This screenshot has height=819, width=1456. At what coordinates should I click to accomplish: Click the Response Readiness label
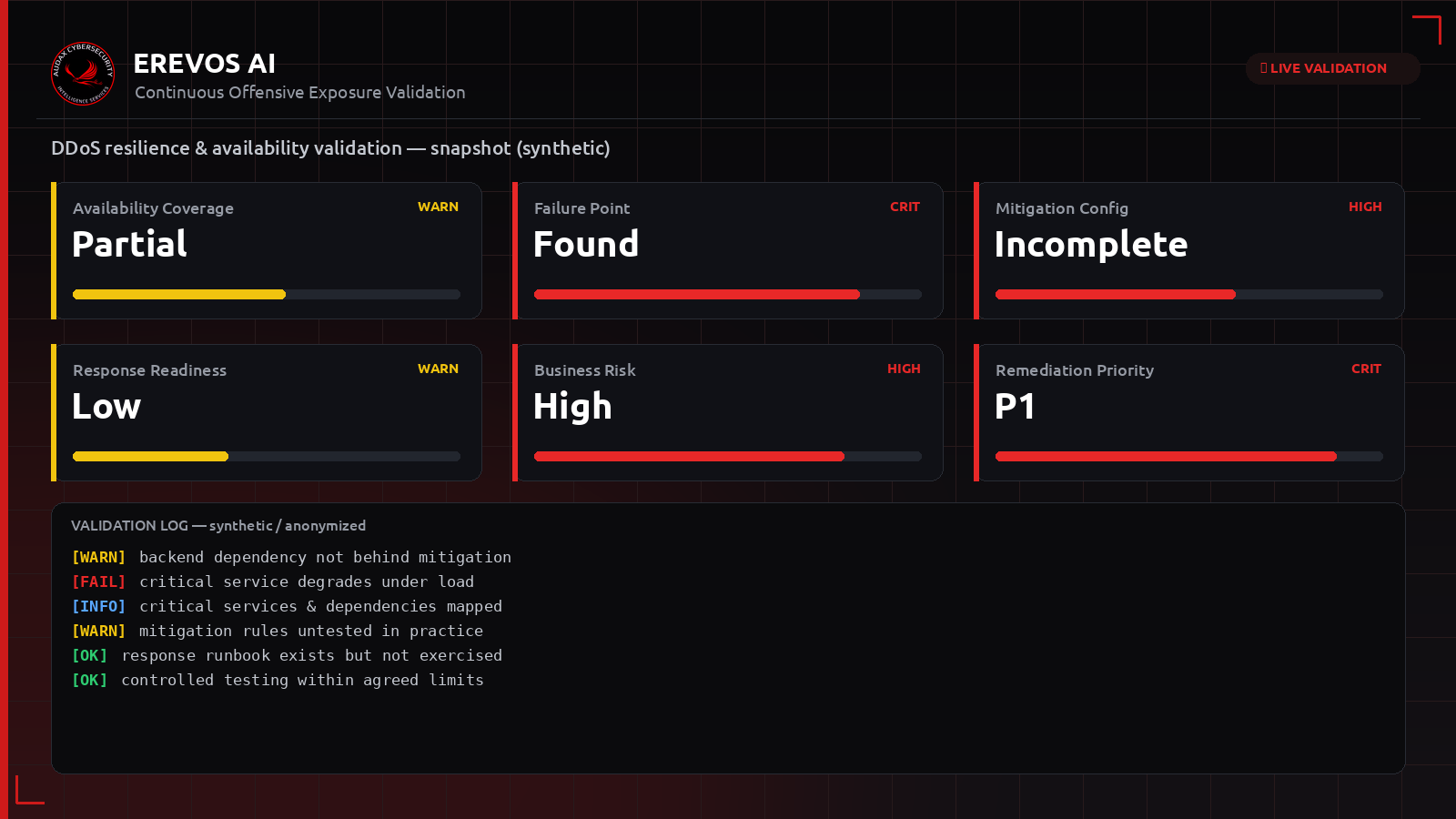pos(150,370)
